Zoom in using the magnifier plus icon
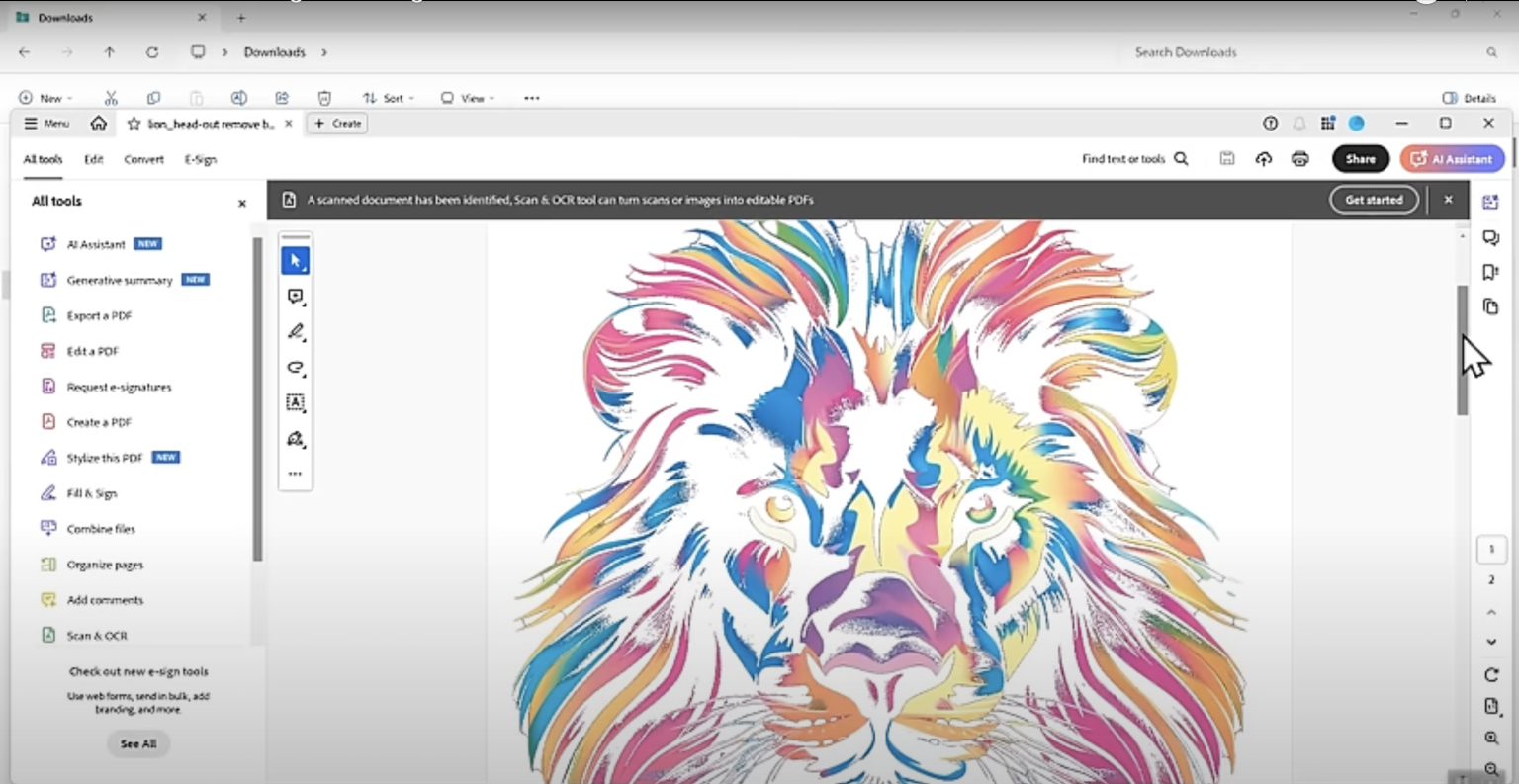1519x784 pixels. pyautogui.click(x=1491, y=739)
